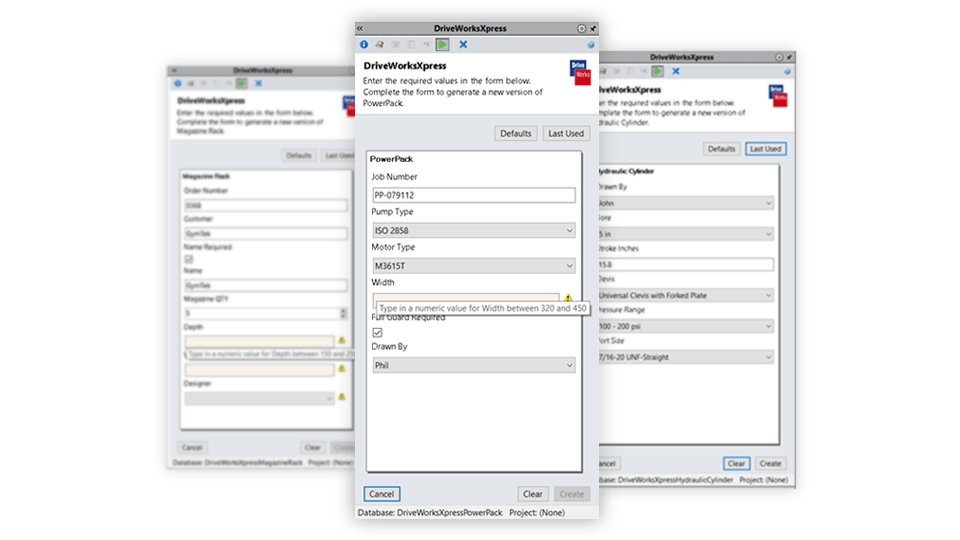This screenshot has height=540, width=960.
Task: Click Defaults in the Magazine Rack window
Action: 299,156
